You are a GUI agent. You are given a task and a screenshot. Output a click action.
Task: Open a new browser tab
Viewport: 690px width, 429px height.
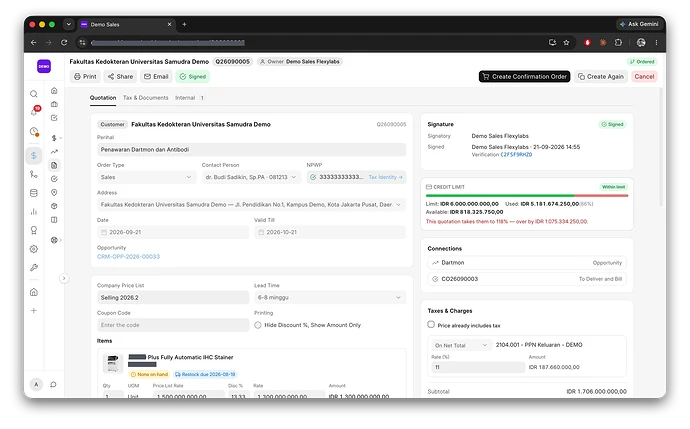click(184, 24)
